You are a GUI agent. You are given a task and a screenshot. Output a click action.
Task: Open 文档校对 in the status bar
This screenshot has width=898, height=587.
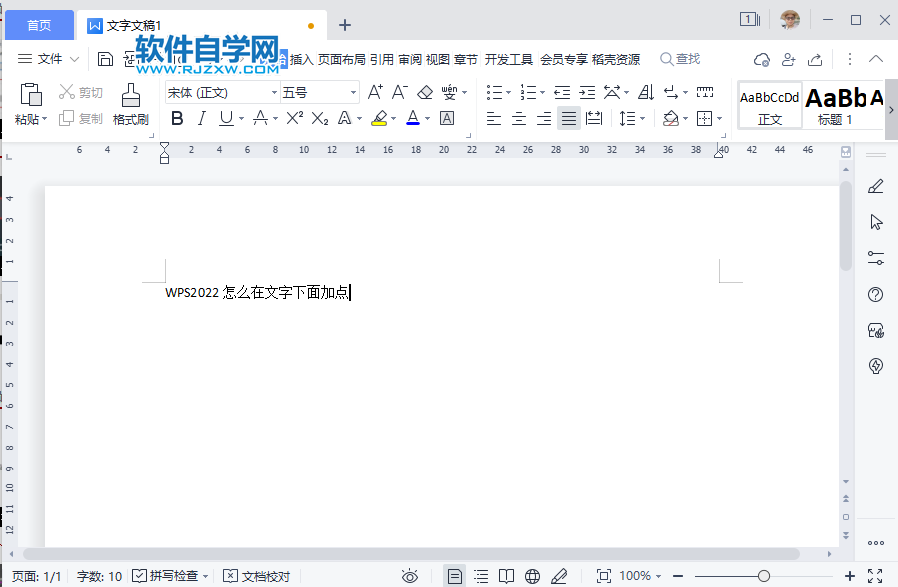tap(258, 576)
